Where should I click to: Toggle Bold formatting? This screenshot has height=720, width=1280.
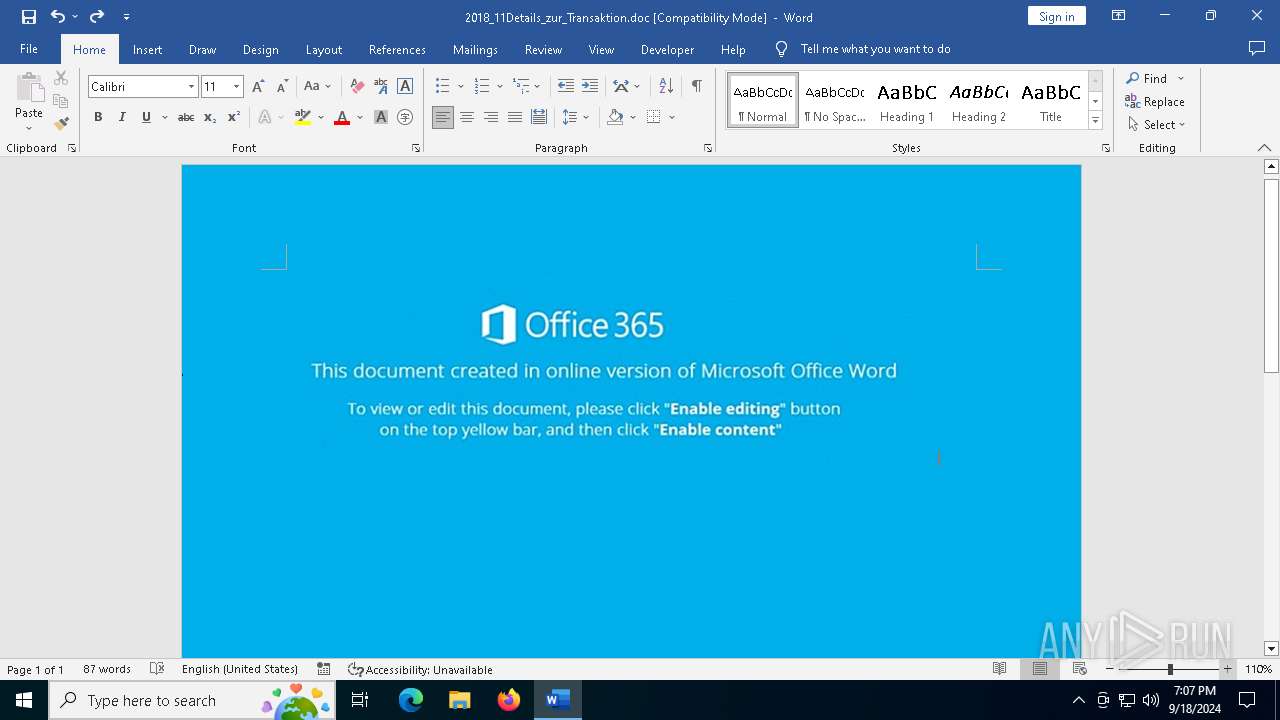point(98,117)
